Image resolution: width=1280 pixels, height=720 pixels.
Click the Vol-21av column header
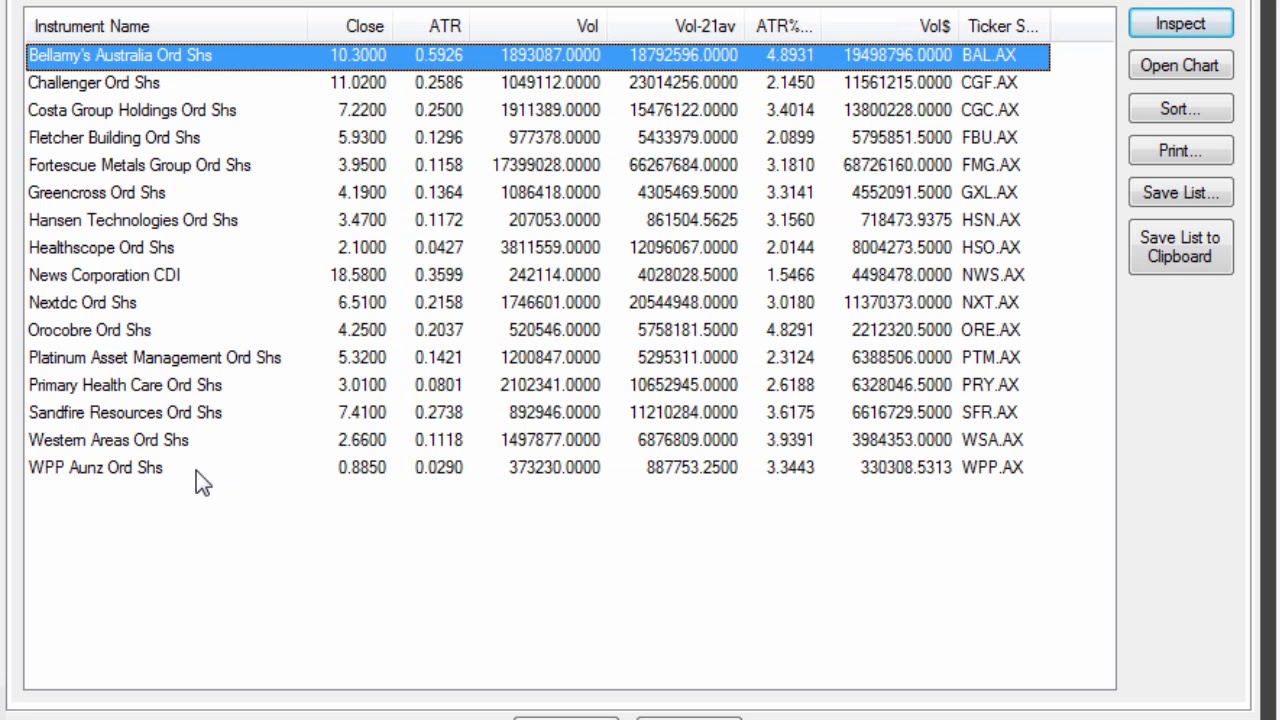(x=674, y=26)
